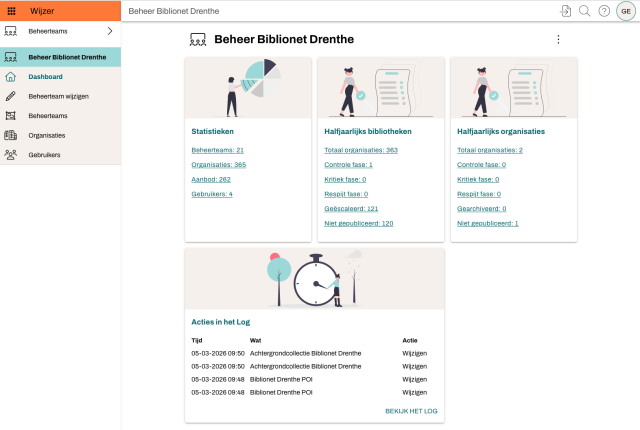
Task: Open the Gearchiveerd: 0 link
Action: coord(481,209)
